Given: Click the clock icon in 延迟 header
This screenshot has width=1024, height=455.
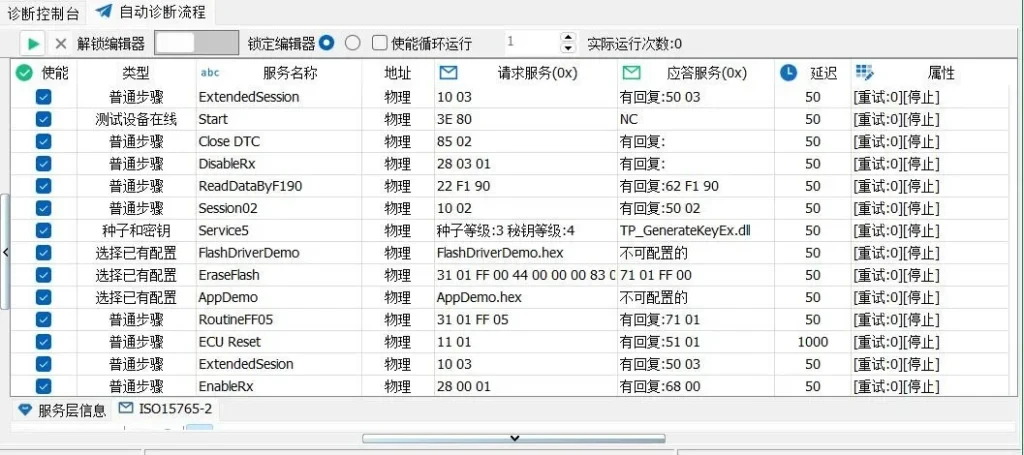Looking at the screenshot, I should click(789, 73).
